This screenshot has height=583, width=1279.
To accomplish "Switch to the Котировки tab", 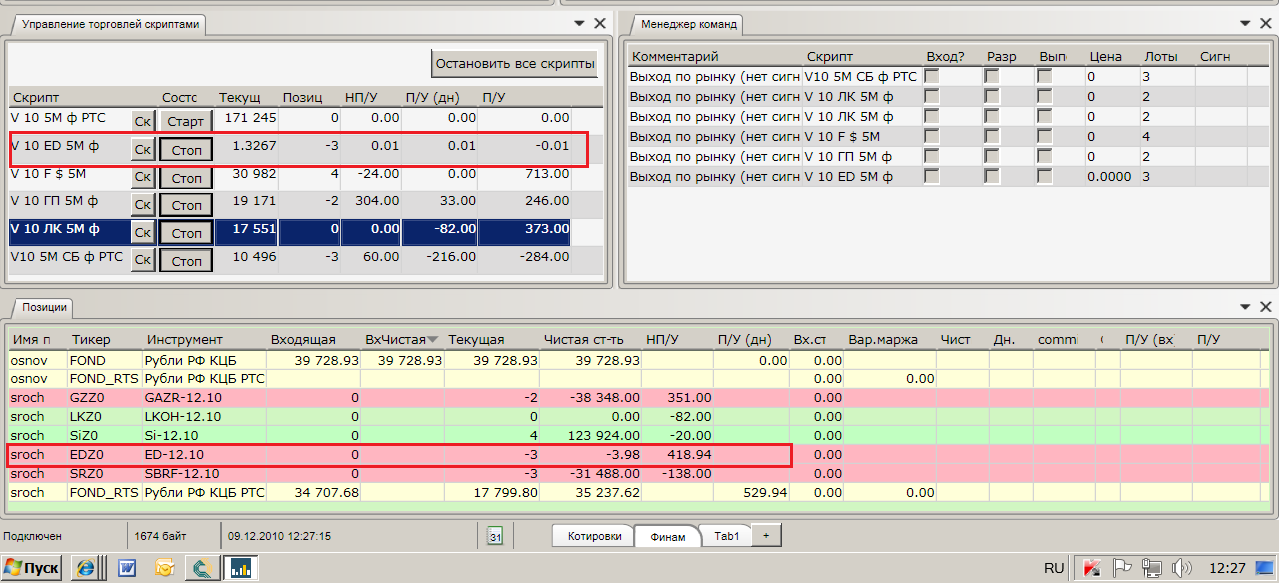I will [x=594, y=537].
